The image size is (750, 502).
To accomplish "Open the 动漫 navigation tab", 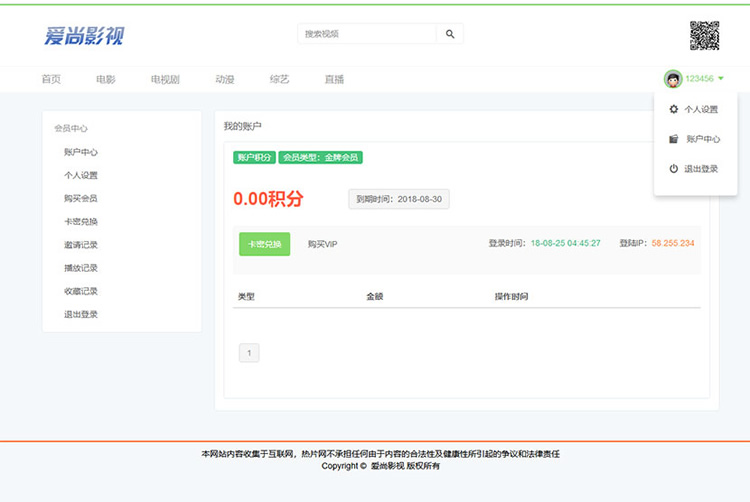I will [225, 79].
